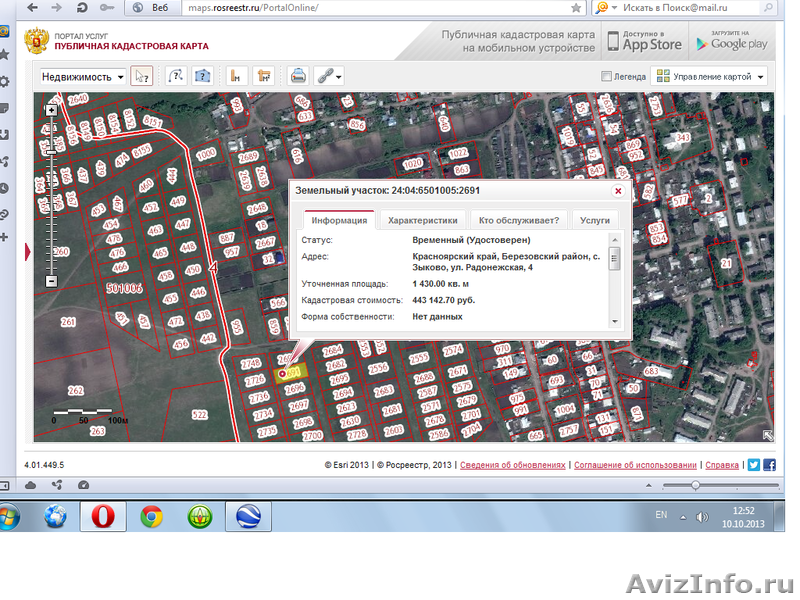This screenshot has width=800, height=600.
Task: Toggle the Легенда checkbox
Action: coord(606,77)
